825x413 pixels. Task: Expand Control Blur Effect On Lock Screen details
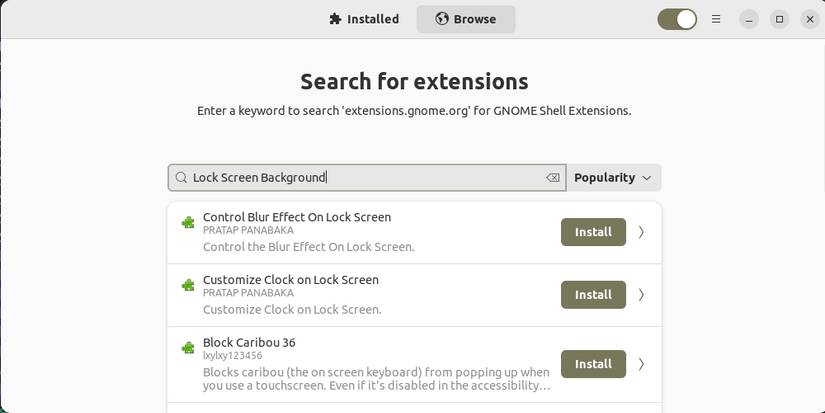[x=641, y=232]
